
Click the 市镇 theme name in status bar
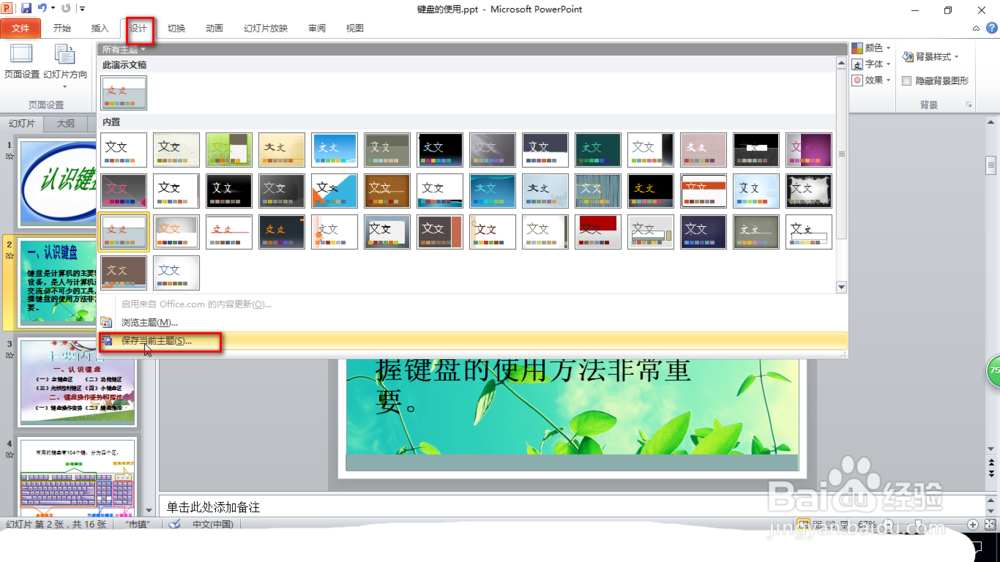point(137,524)
